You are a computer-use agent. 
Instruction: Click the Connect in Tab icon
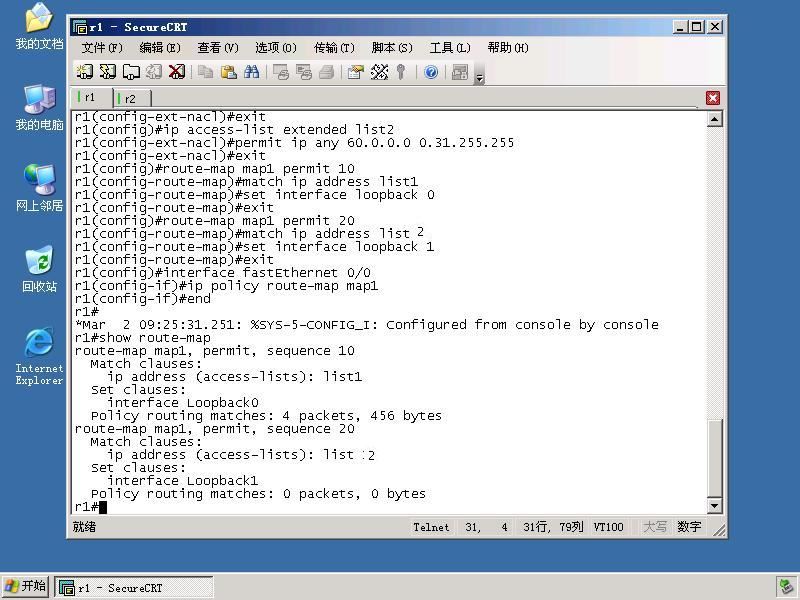131,72
